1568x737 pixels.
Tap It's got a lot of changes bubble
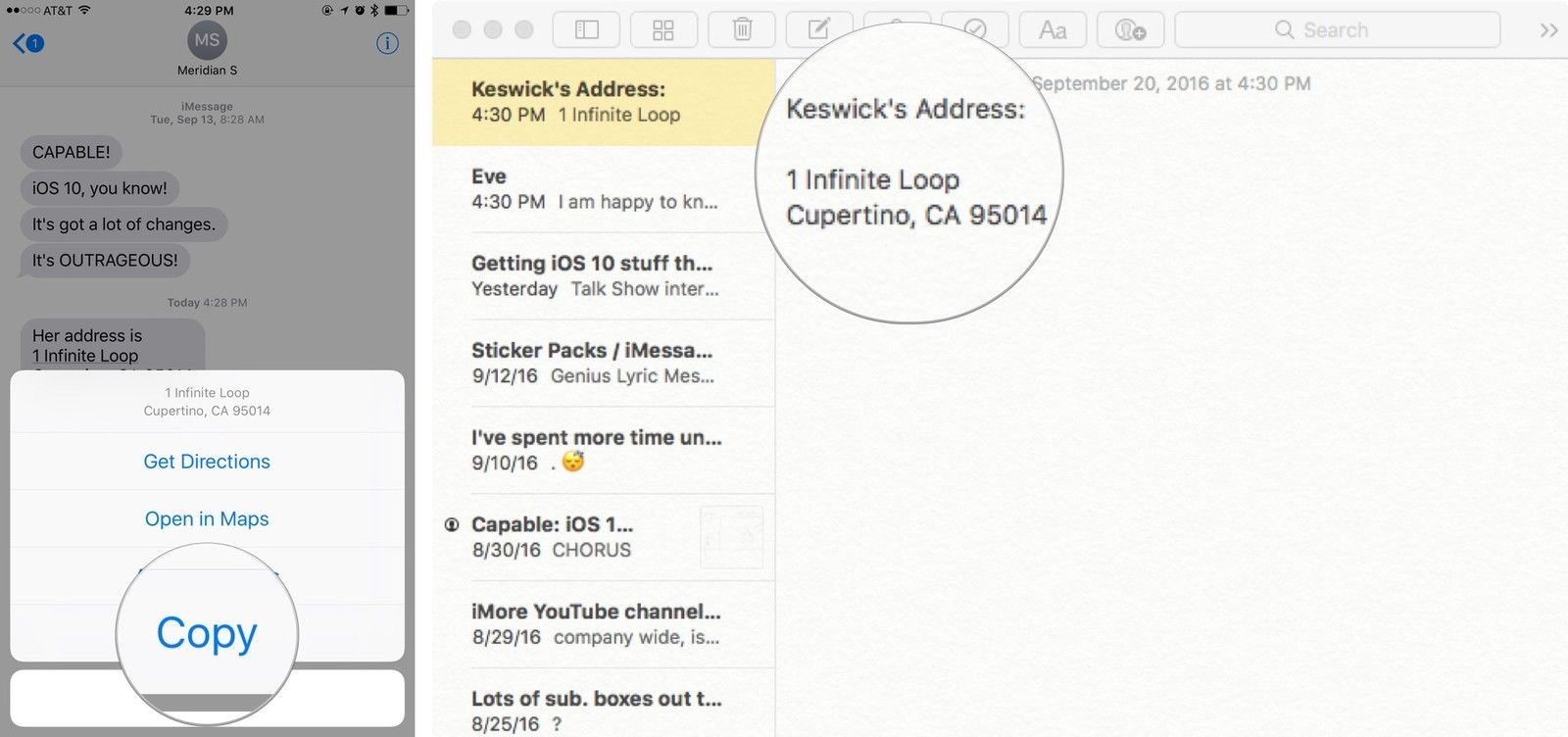tap(123, 224)
